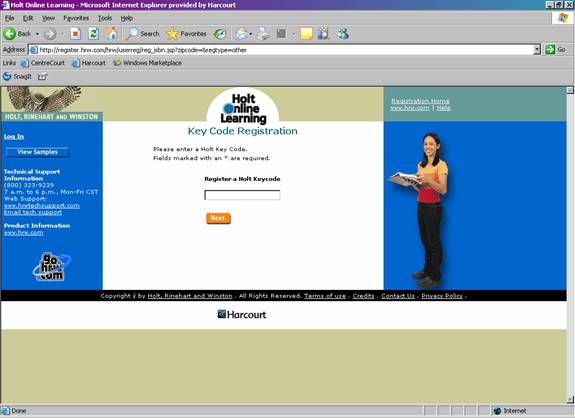
Task: Open Holt, Rinehart and Winston footer link
Action: coord(190,296)
